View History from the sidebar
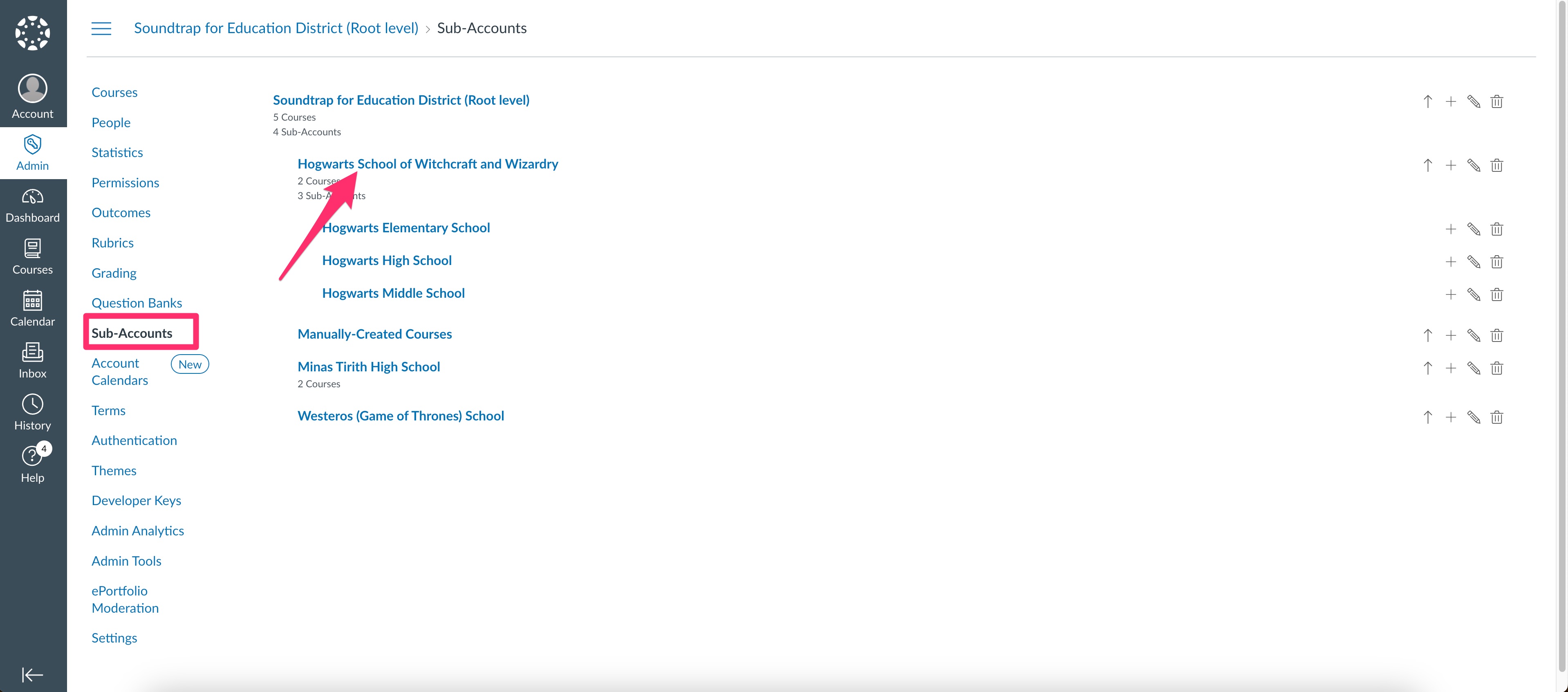Screen dimensions: 1568x692 pos(32,411)
